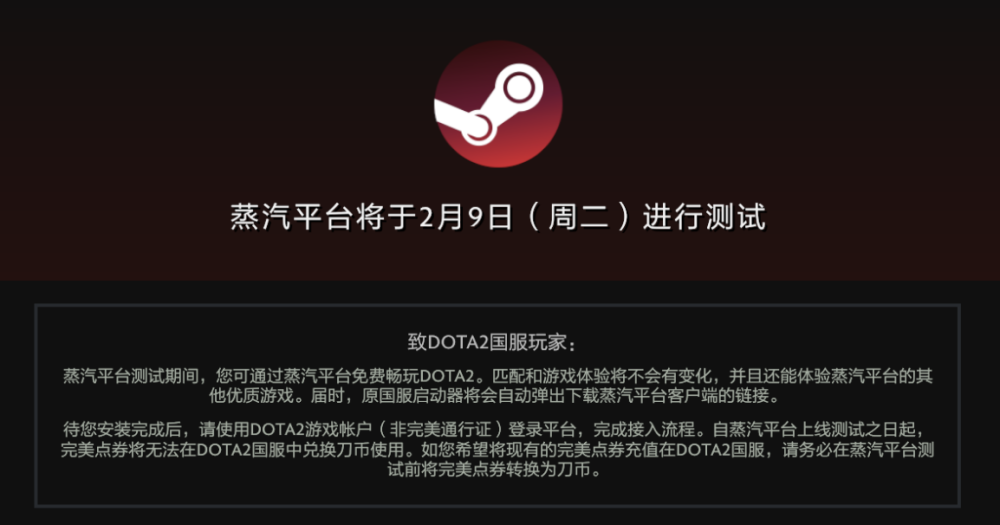The image size is (1000, 525).
Task: Click the line beginning 完美点券将无法在DOTA2国服中
Action: (x=497, y=450)
